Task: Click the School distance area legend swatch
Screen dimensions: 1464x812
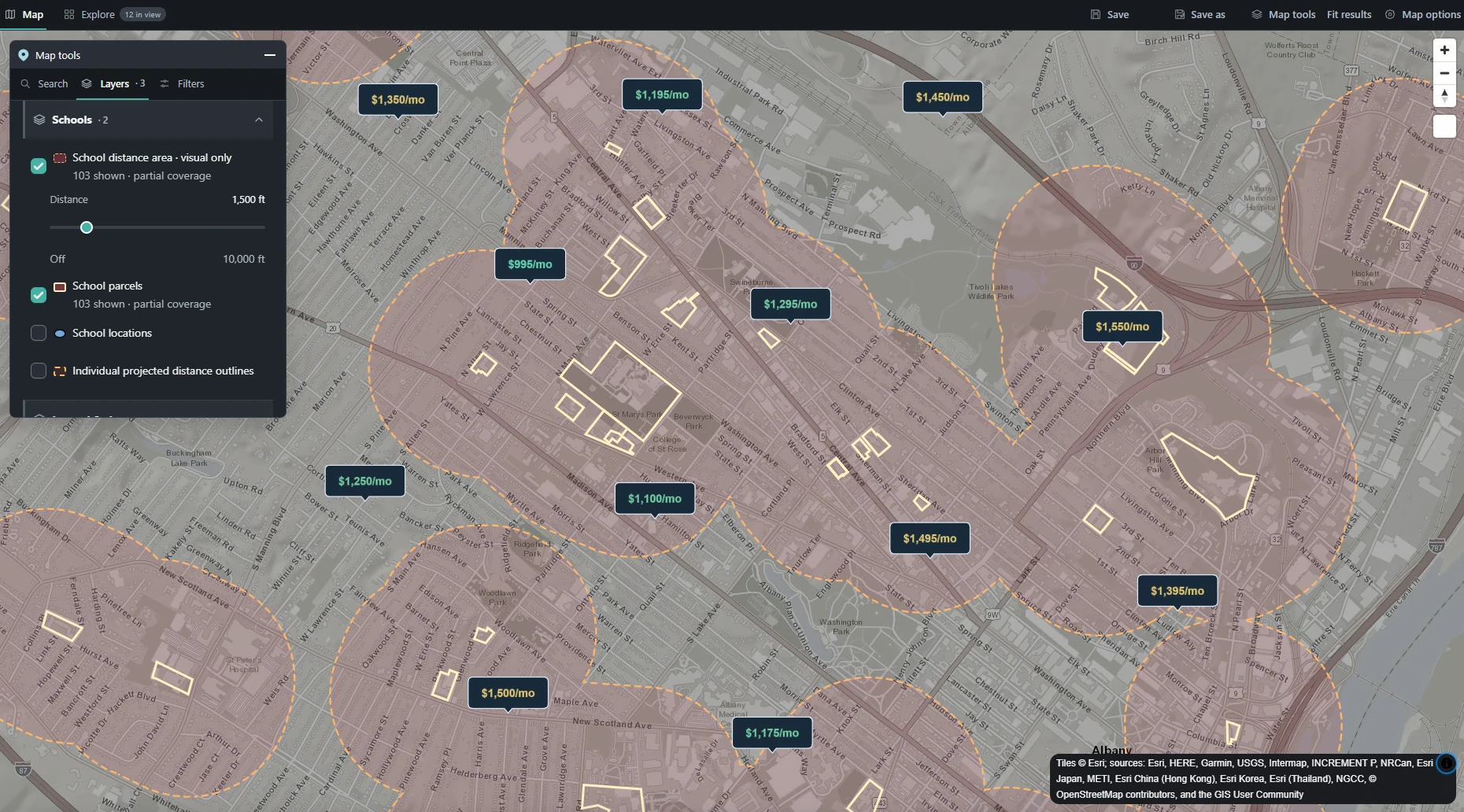Action: pos(60,158)
